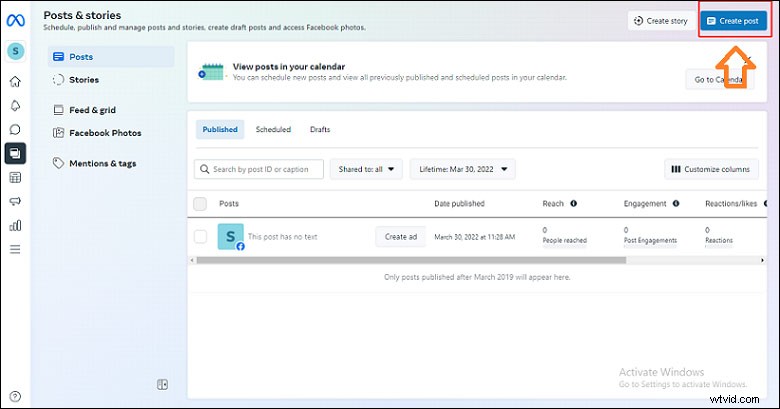Click 'View posts in your calendar' heading

(x=289, y=67)
